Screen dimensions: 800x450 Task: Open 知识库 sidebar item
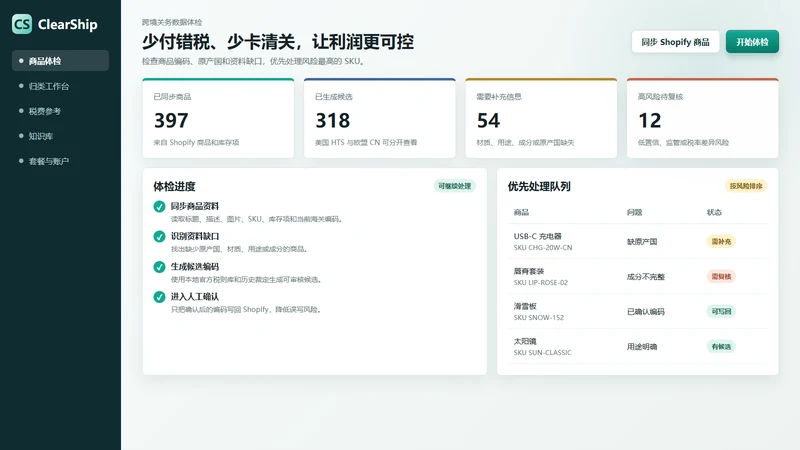60,136
